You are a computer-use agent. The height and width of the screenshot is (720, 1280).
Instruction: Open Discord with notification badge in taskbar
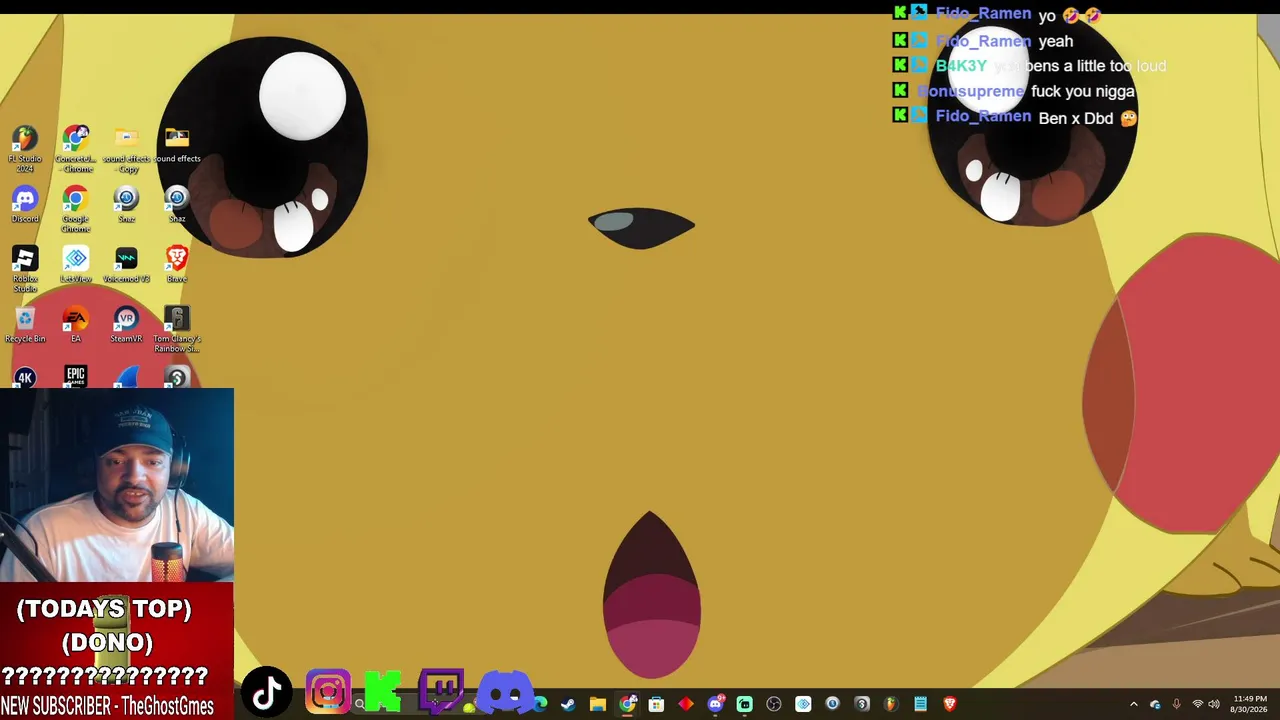click(x=716, y=704)
